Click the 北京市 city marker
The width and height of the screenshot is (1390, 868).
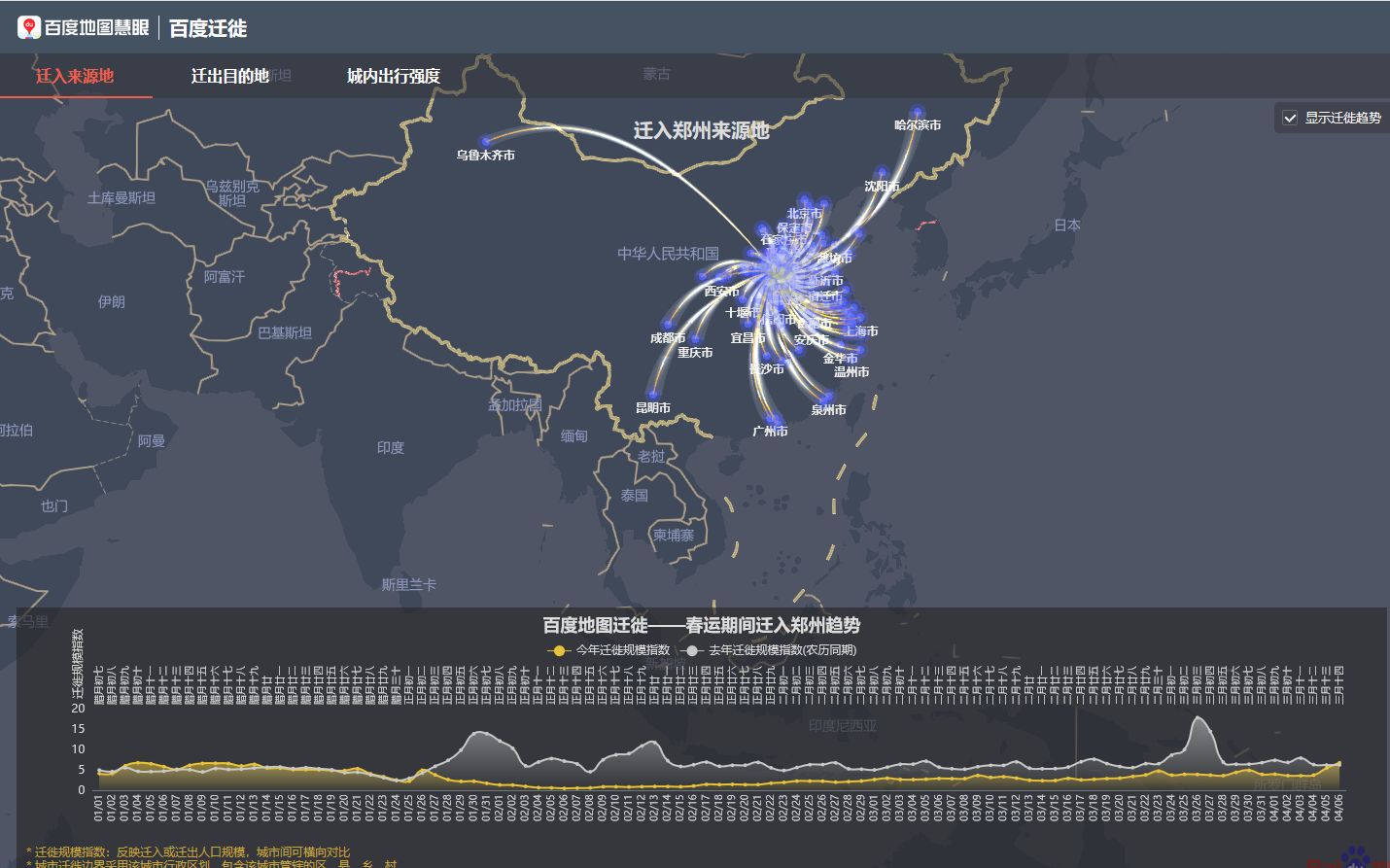point(805,201)
